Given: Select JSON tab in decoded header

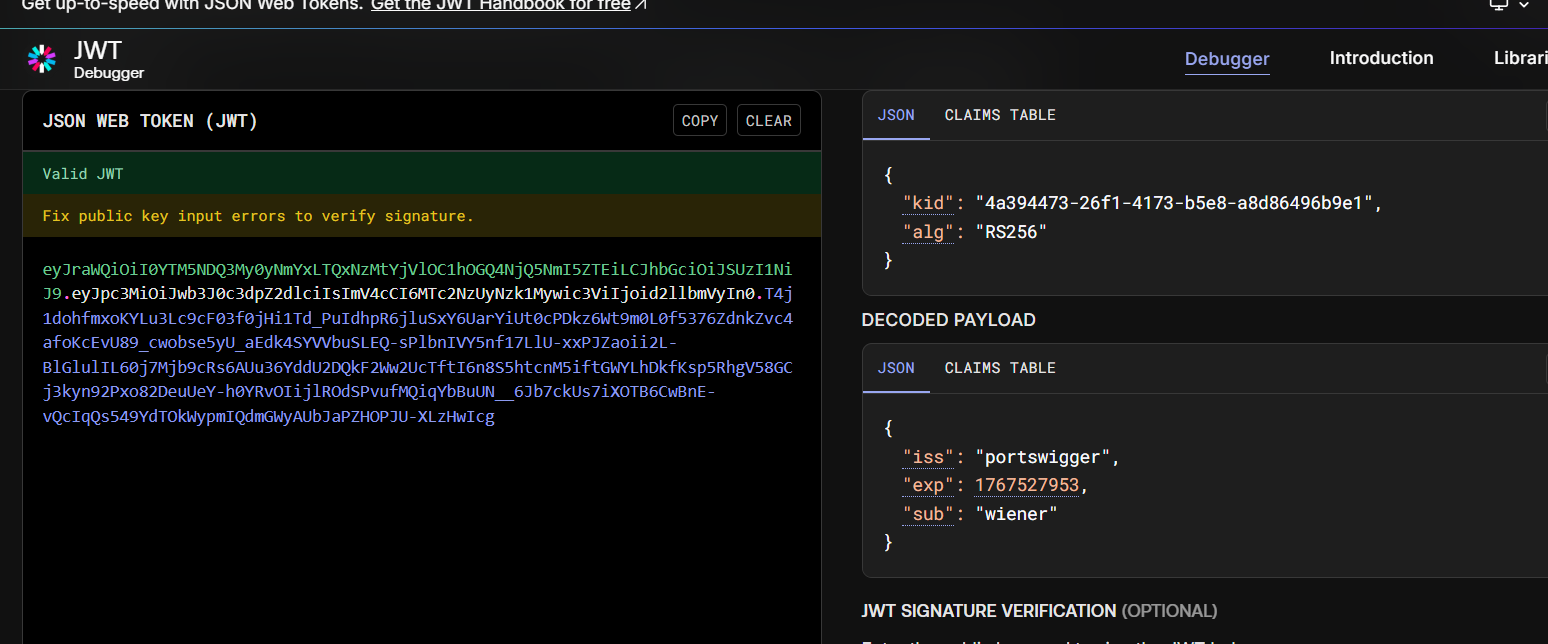Looking at the screenshot, I should tap(896, 115).
